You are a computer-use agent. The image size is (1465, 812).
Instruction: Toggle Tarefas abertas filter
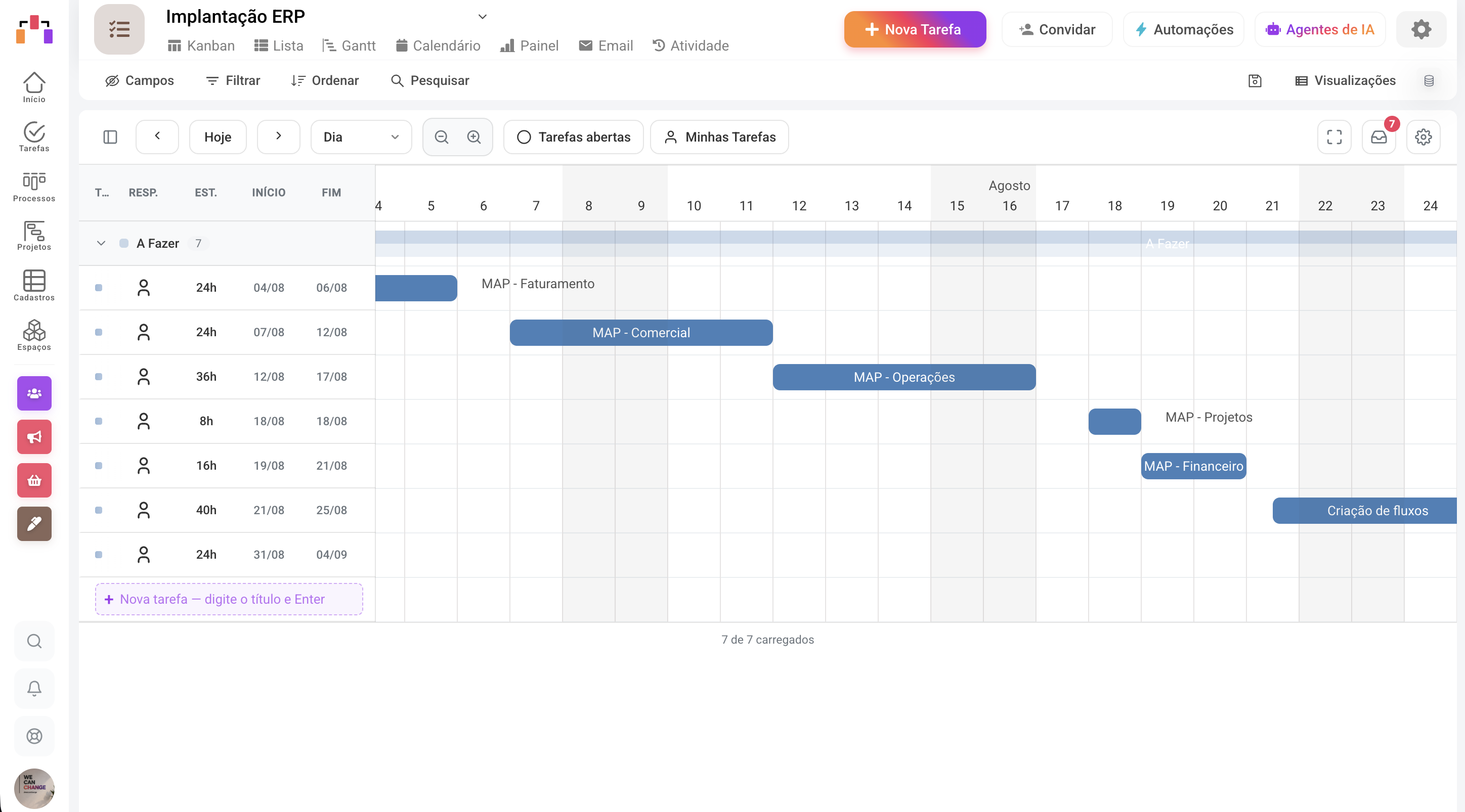573,137
